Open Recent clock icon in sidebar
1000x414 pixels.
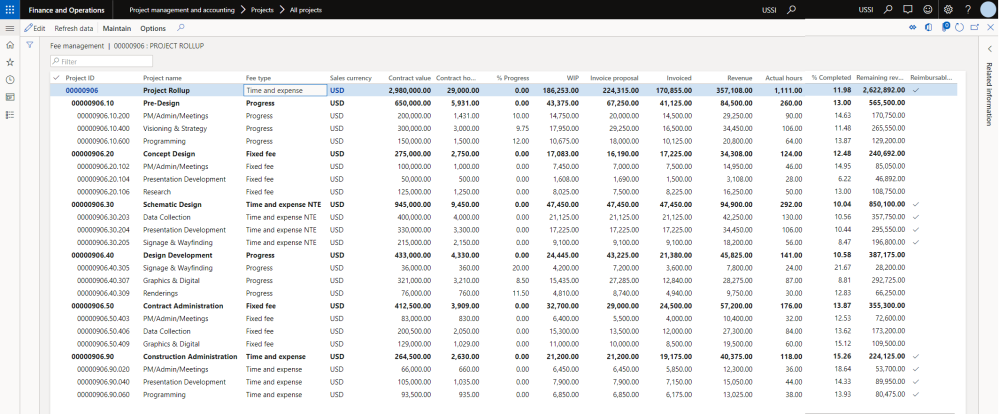pyautogui.click(x=10, y=79)
